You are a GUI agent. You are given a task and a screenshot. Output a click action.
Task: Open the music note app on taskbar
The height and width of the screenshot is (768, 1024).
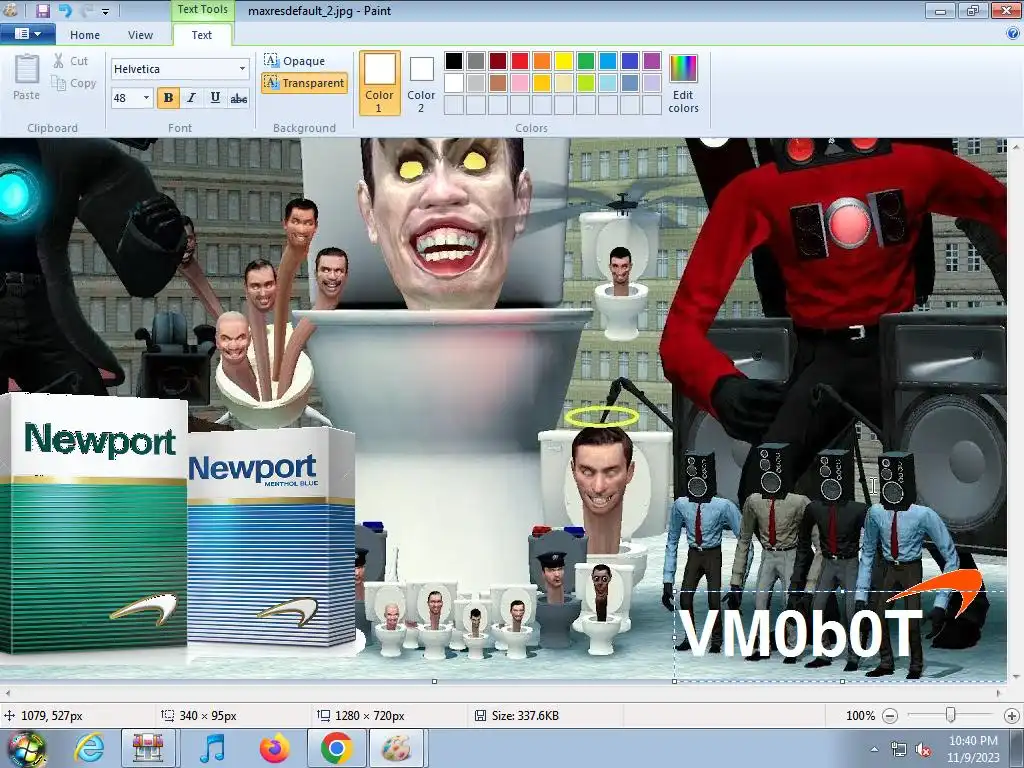coord(212,748)
